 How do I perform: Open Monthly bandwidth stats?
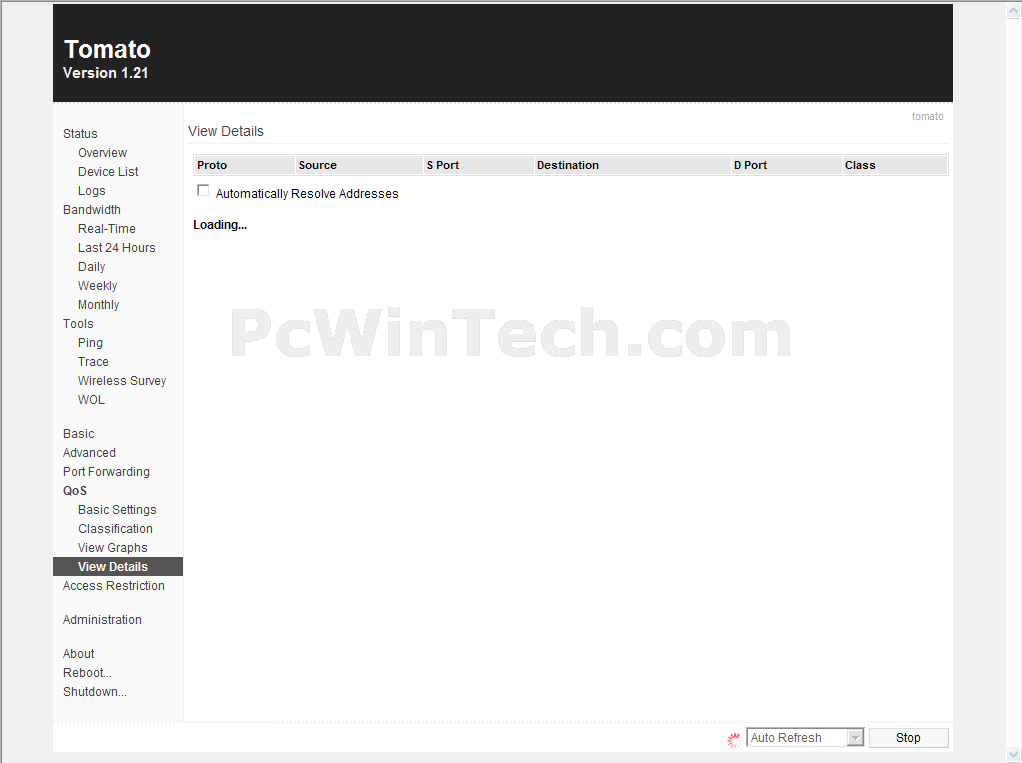coord(98,304)
